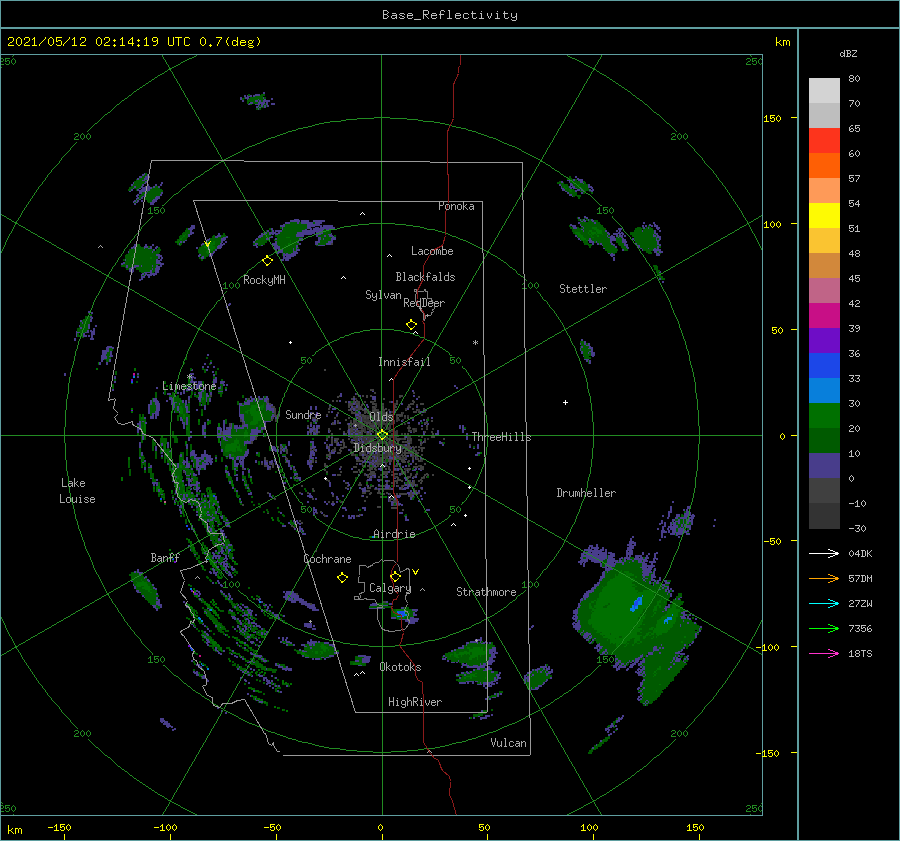Click the blue echo cell south of Calgary
Viewport: 900px width, 841px height.
404,614
